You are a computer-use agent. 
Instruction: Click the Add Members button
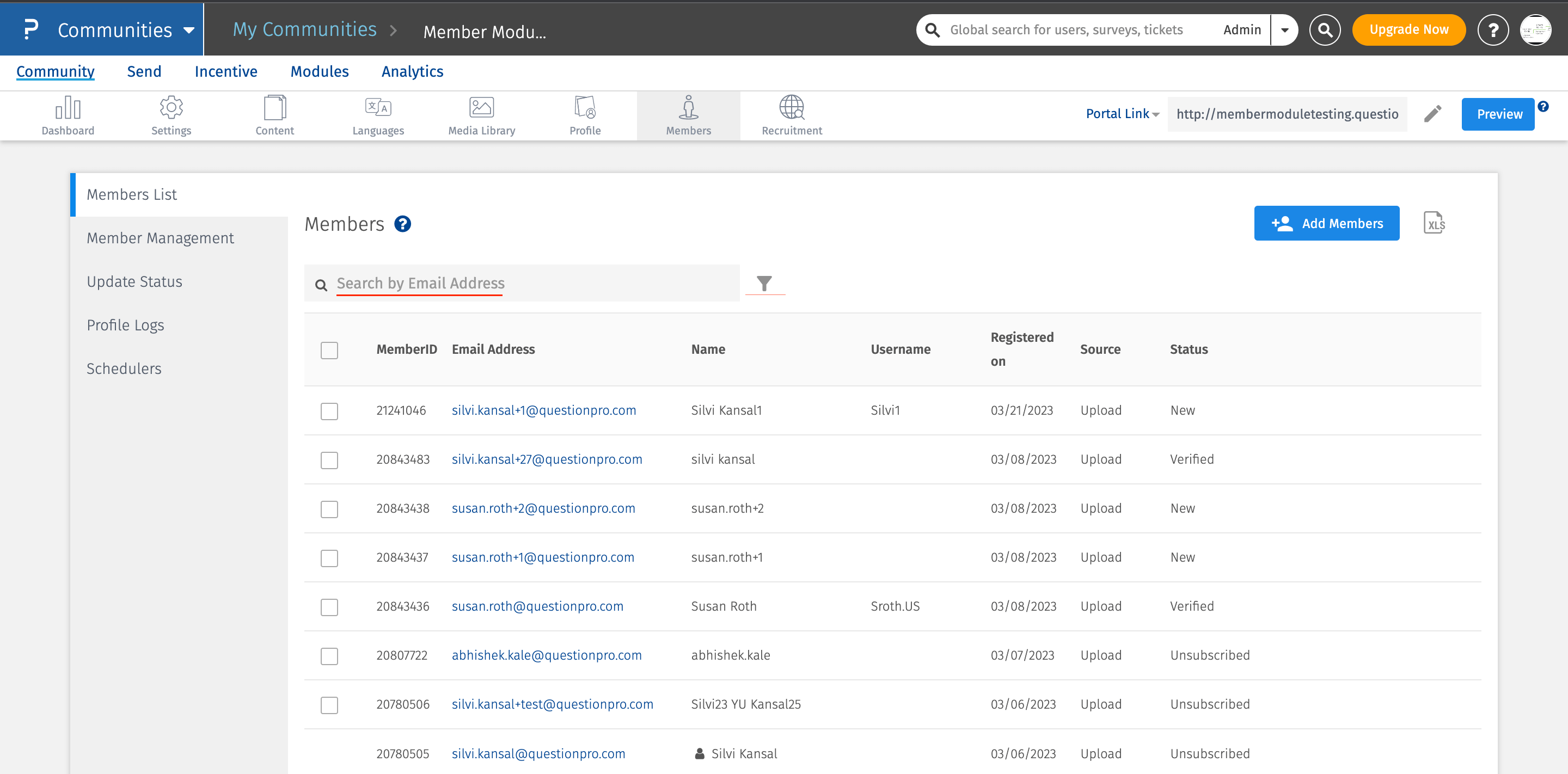[1326, 223]
